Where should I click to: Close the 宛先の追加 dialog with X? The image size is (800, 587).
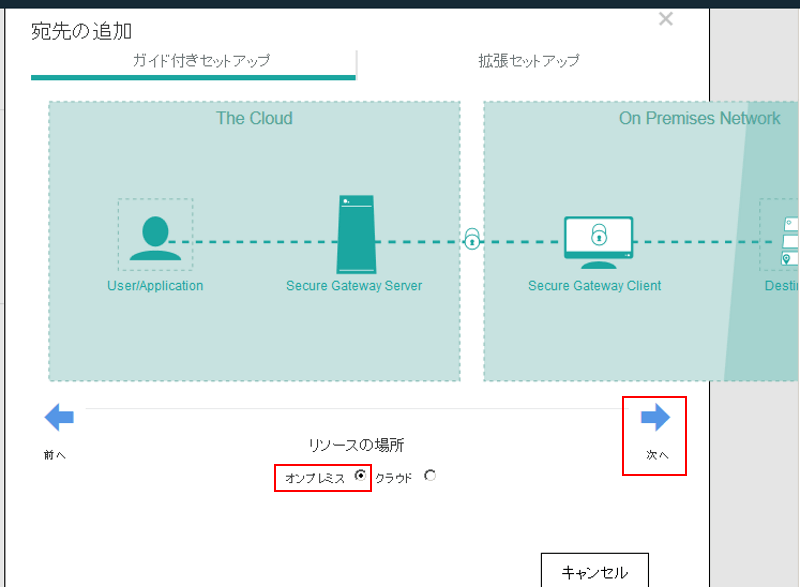pos(666,19)
